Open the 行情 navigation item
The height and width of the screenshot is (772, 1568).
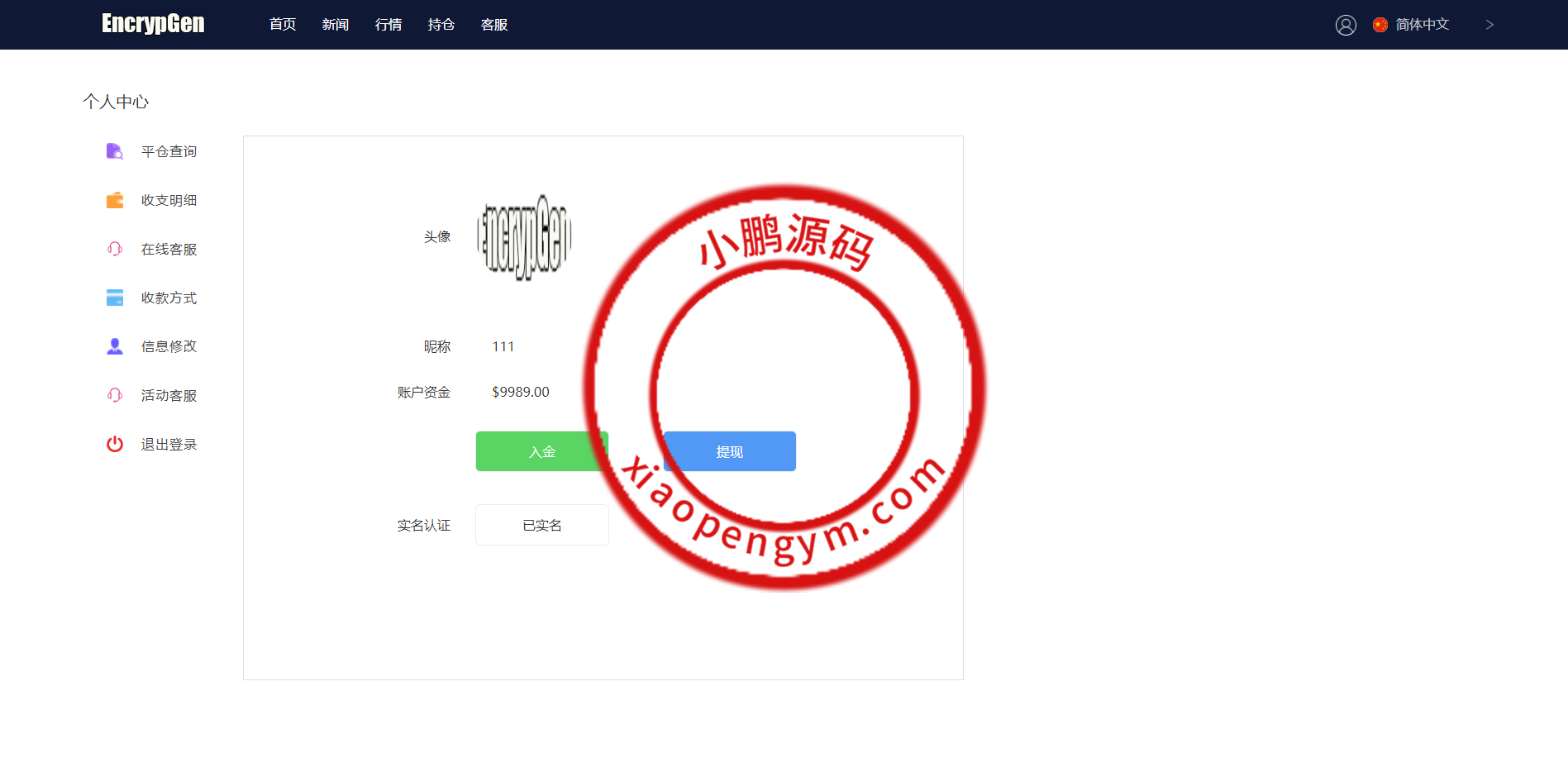point(388,25)
